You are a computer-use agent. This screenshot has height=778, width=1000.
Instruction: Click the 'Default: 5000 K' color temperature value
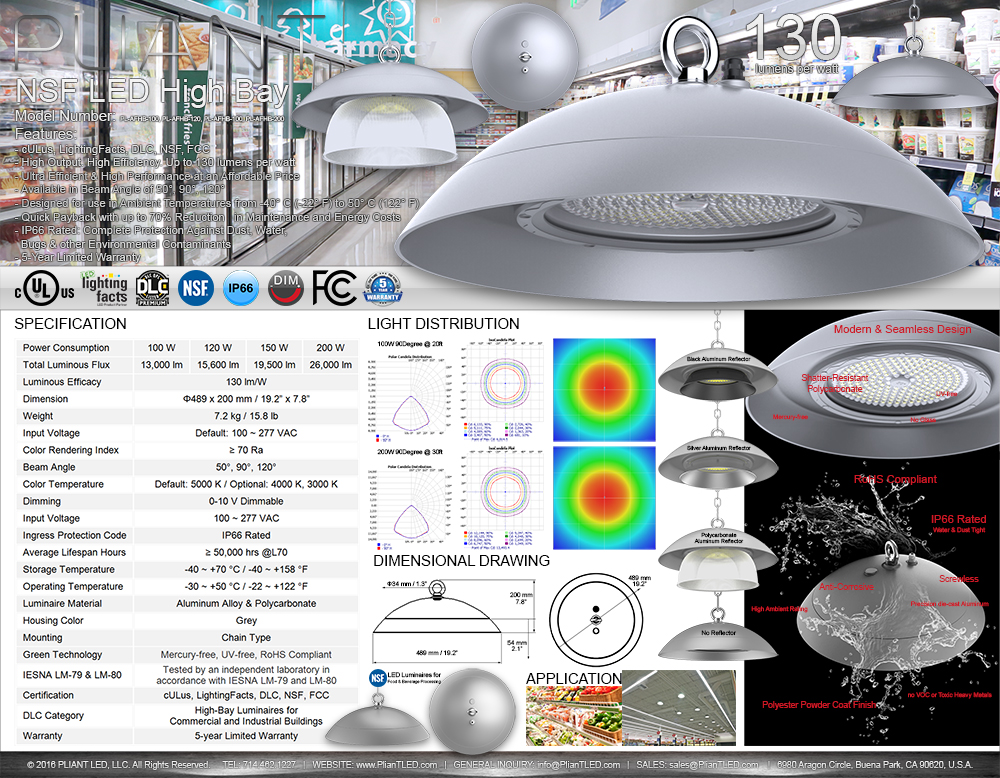tap(246, 484)
